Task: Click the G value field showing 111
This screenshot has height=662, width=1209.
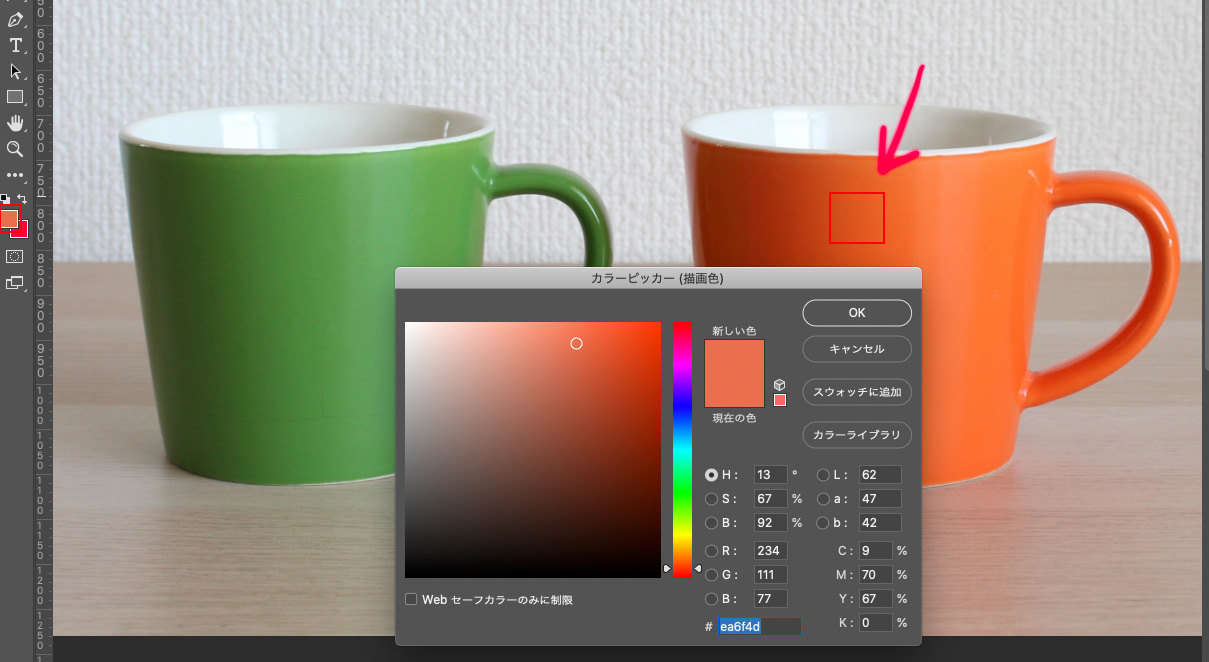Action: coord(770,575)
